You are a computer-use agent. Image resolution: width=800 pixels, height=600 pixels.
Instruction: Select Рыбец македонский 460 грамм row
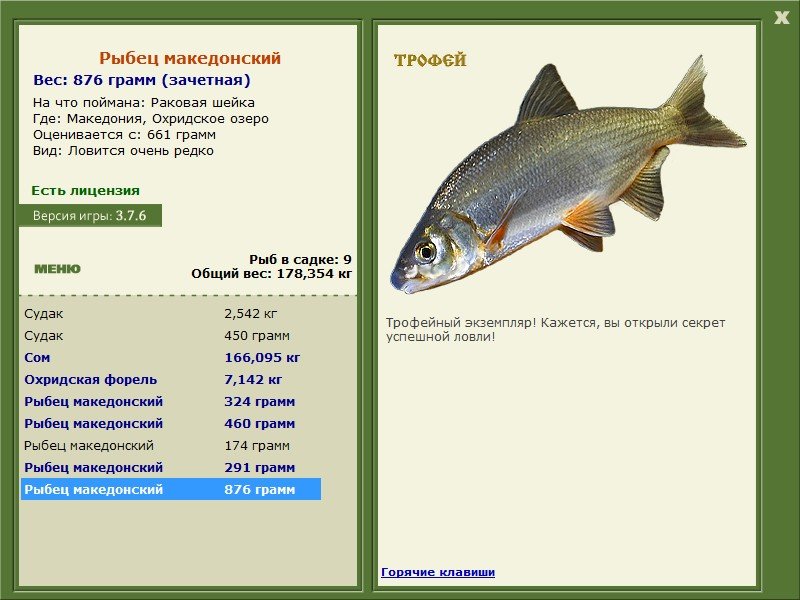point(171,423)
